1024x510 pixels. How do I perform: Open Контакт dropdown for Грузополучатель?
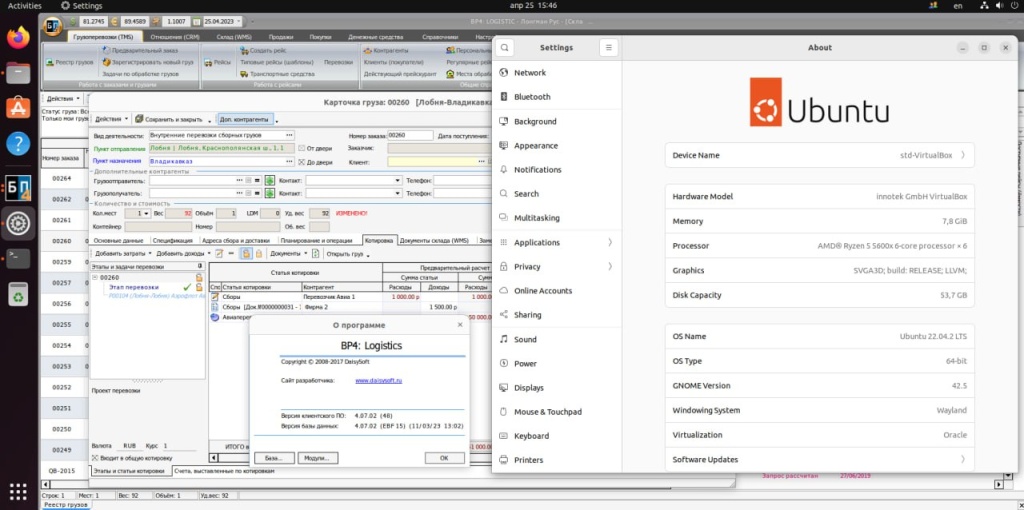click(397, 193)
